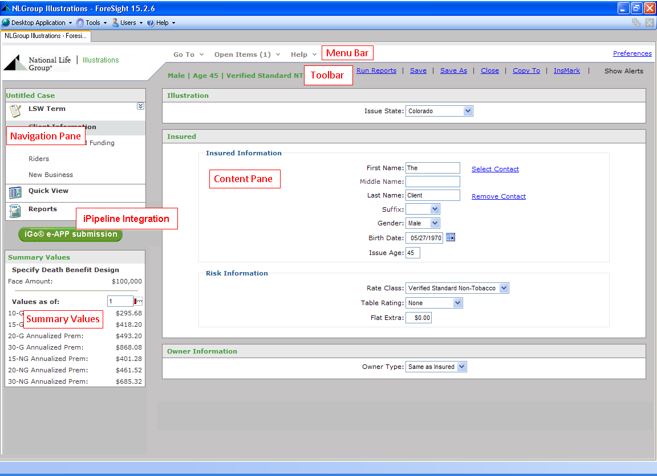Select LSW Term in navigation pane

pos(47,109)
